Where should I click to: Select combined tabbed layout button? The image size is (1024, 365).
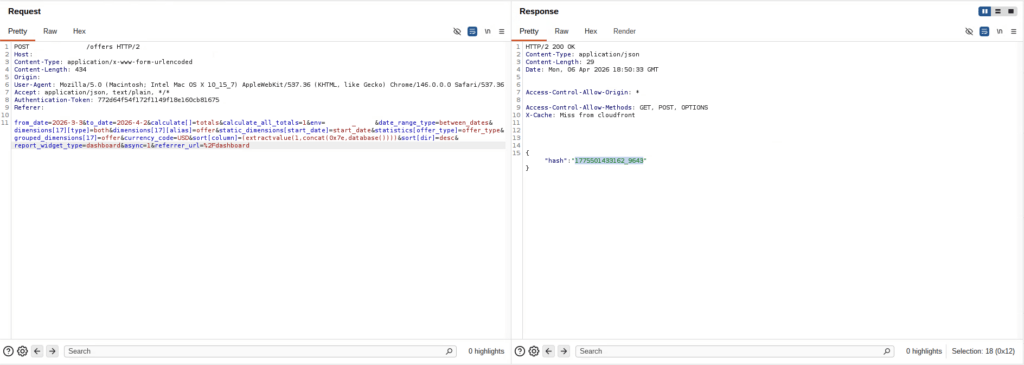click(x=1011, y=11)
